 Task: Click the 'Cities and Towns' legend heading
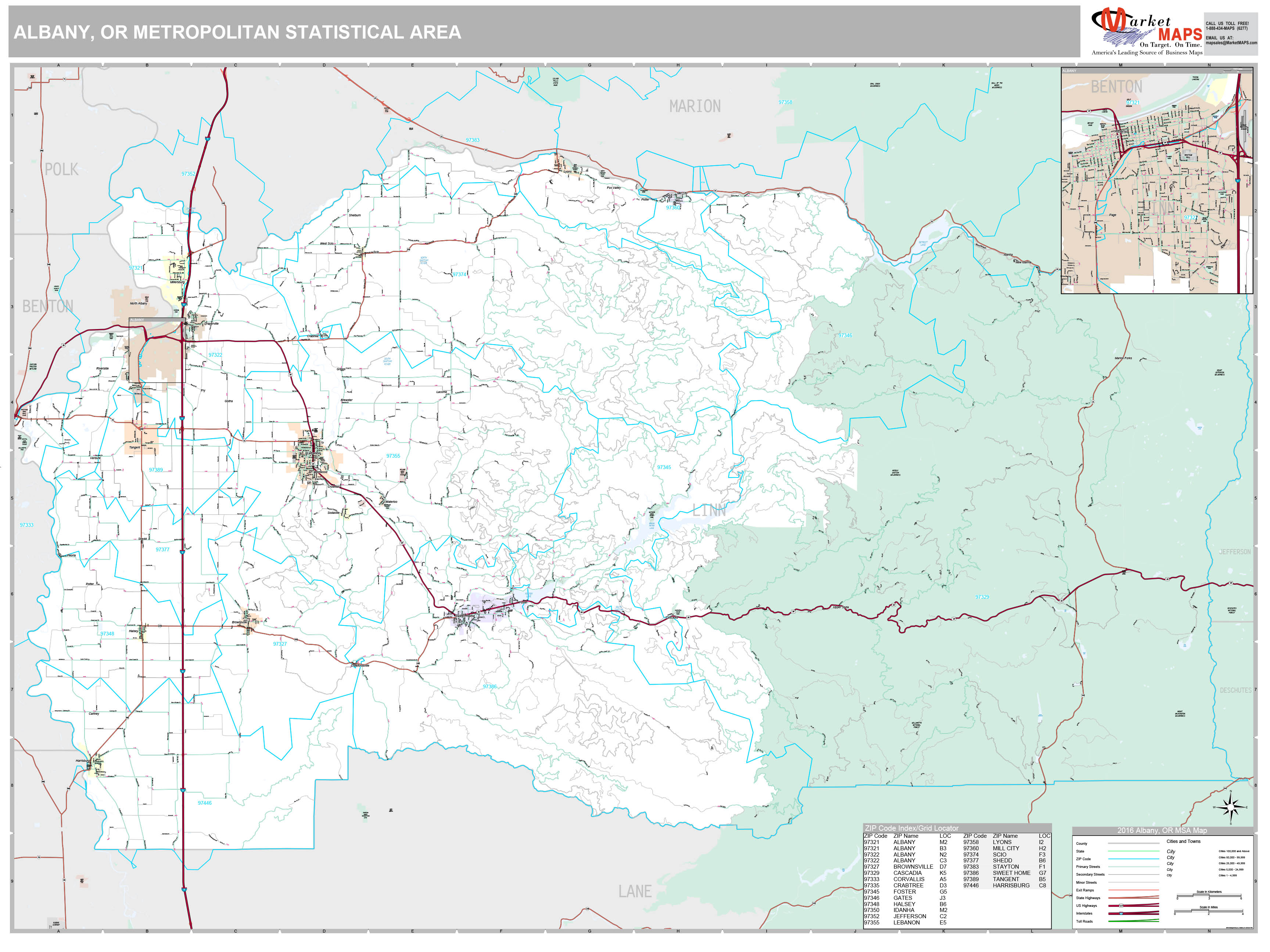coord(1183,841)
